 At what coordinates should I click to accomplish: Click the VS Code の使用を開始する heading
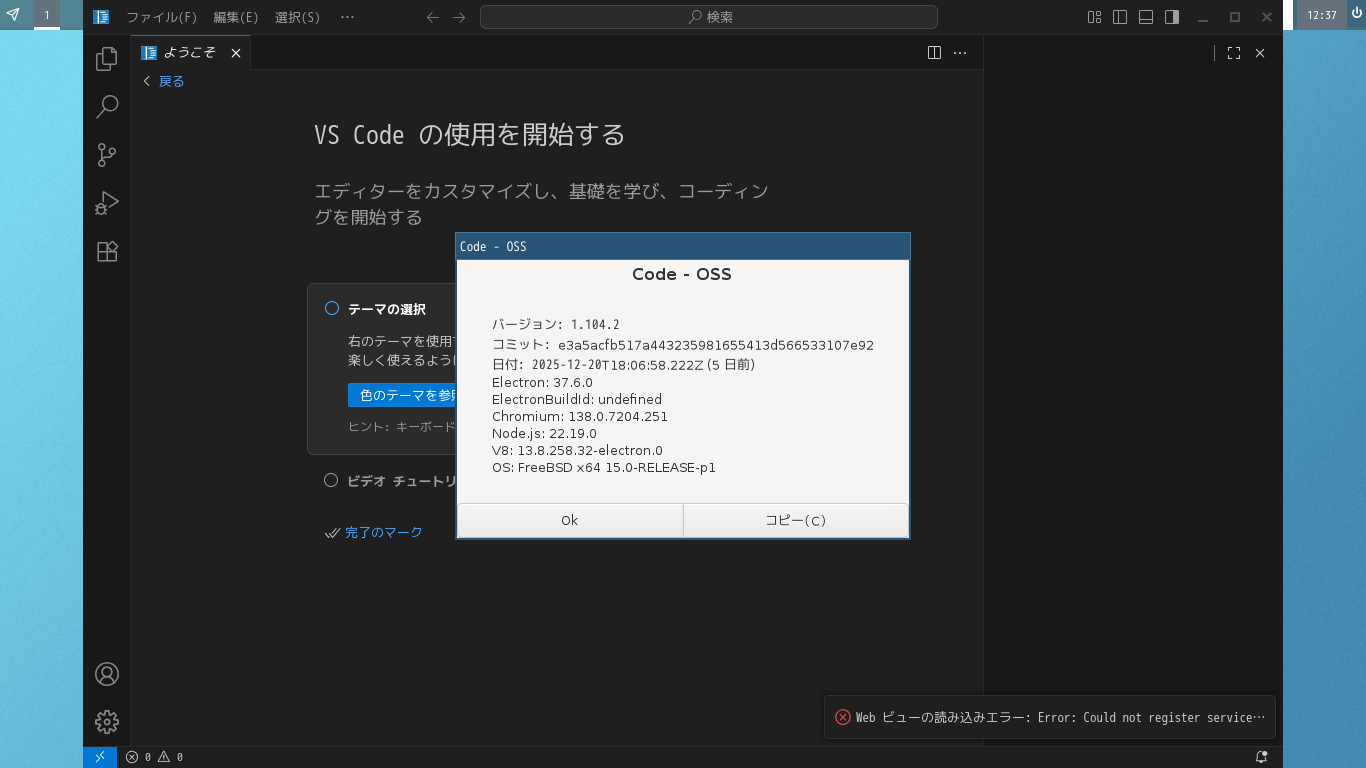tap(469, 134)
